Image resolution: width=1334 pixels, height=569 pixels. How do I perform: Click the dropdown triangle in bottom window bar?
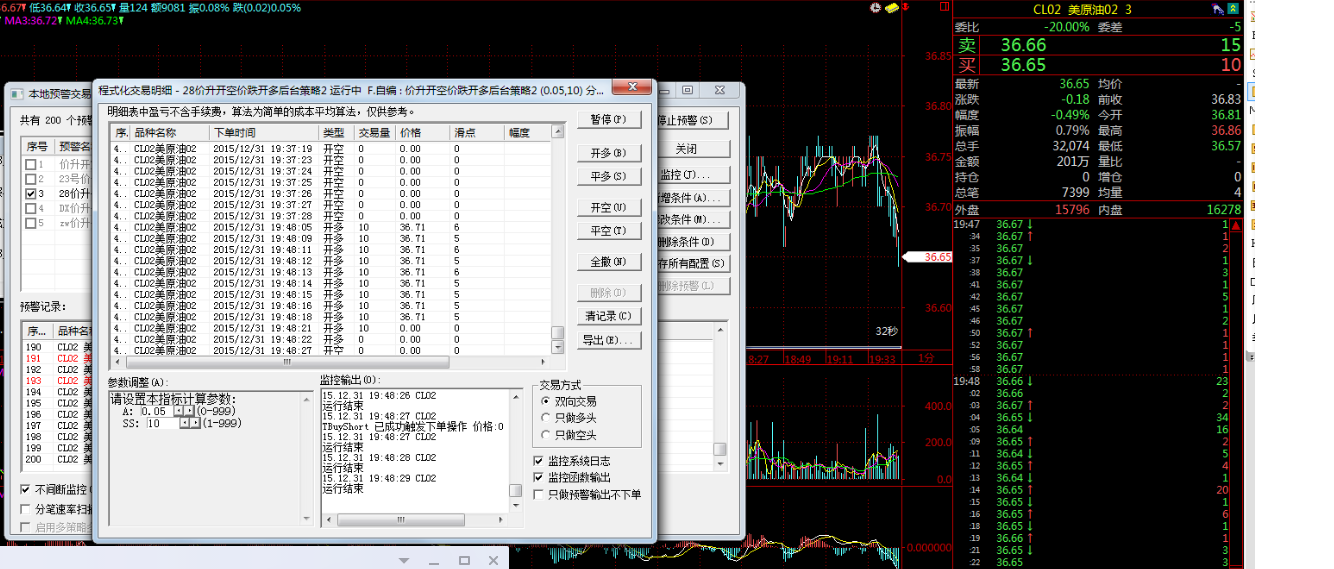click(406, 560)
